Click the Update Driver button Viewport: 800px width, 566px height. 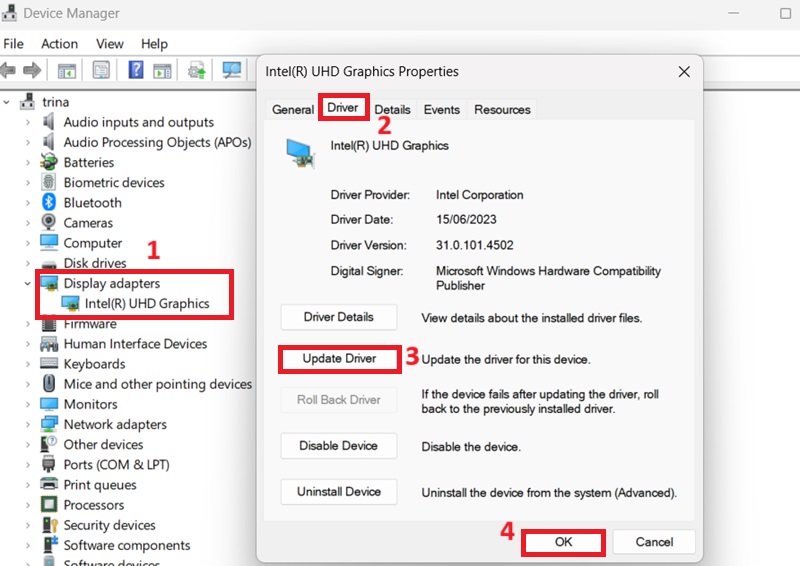click(x=339, y=359)
